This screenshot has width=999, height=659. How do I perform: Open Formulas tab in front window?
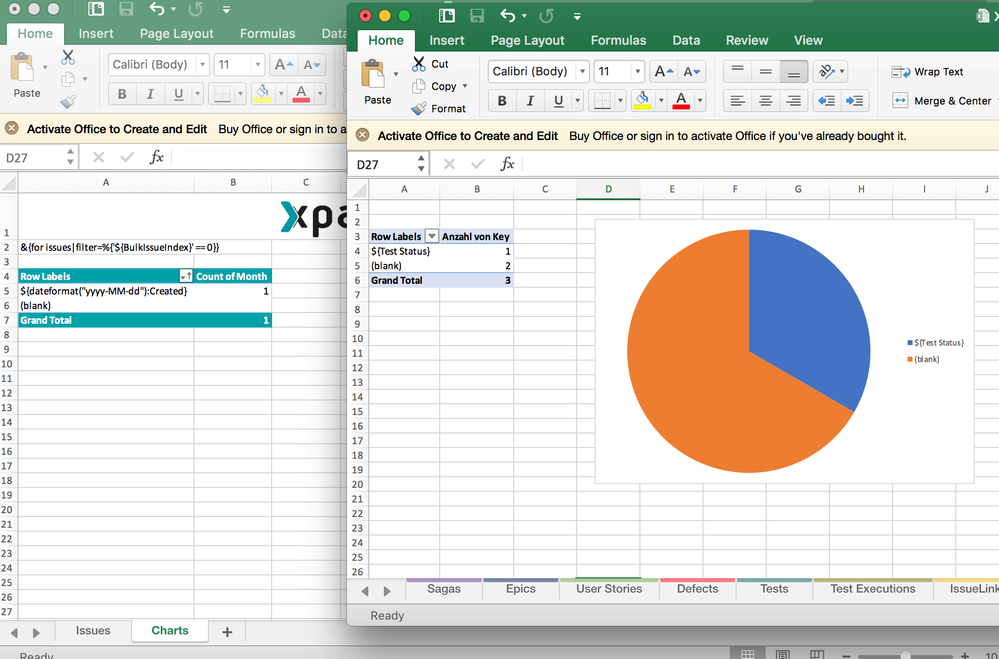coord(618,40)
